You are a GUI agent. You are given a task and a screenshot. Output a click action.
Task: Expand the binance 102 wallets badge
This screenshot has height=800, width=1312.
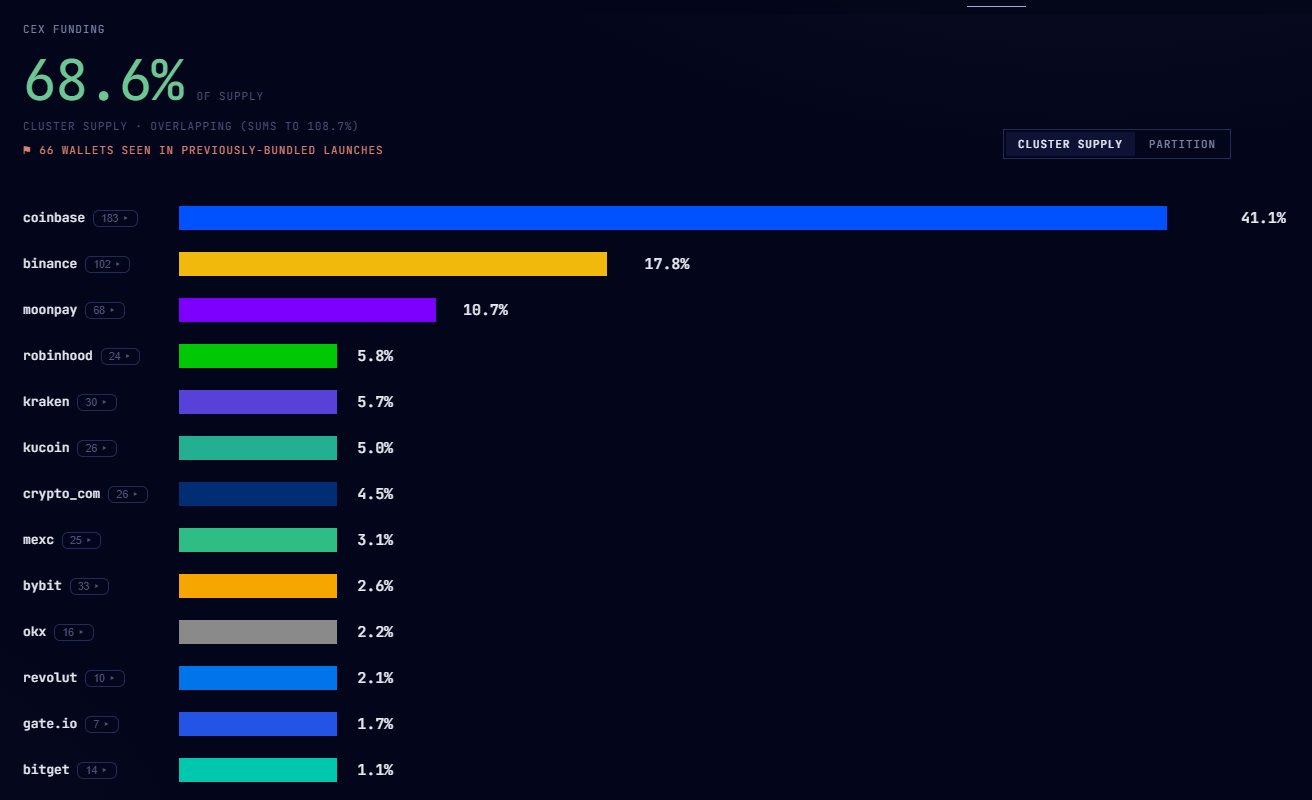[108, 264]
